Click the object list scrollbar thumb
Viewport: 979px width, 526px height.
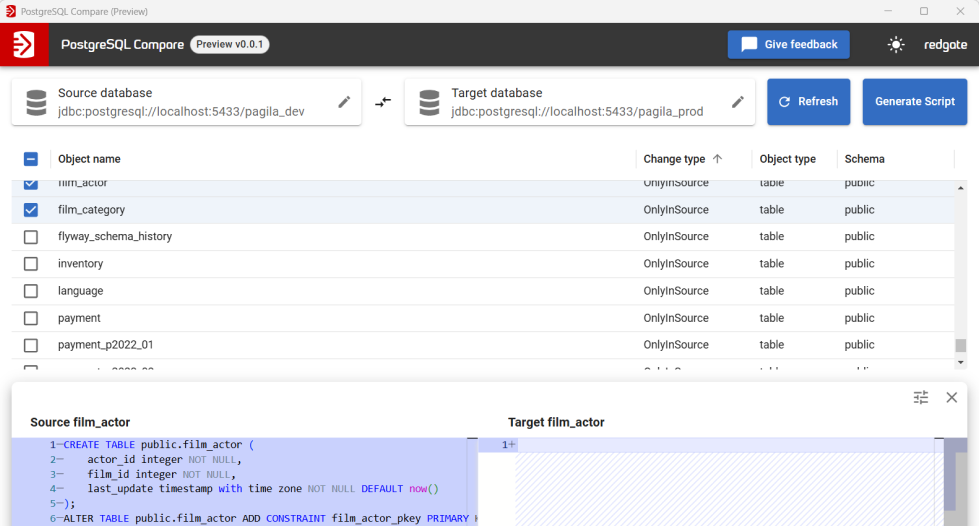click(x=960, y=345)
